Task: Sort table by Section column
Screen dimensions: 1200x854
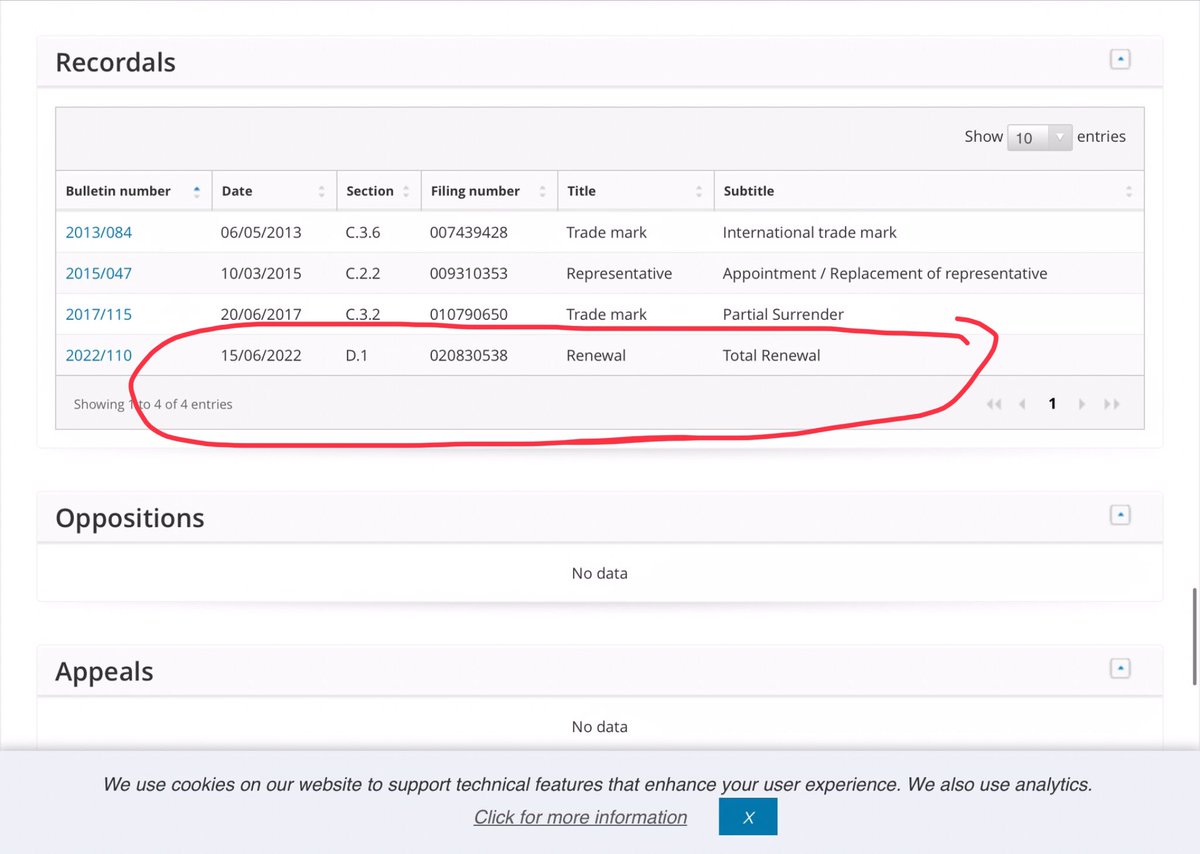Action: pos(379,191)
